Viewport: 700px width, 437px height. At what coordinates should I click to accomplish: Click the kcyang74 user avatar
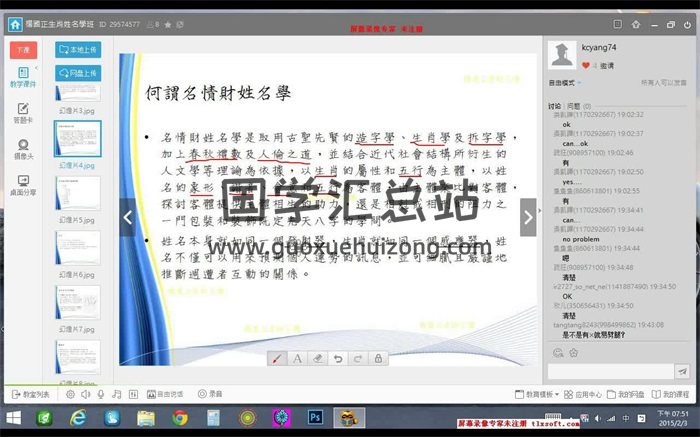[x=562, y=55]
